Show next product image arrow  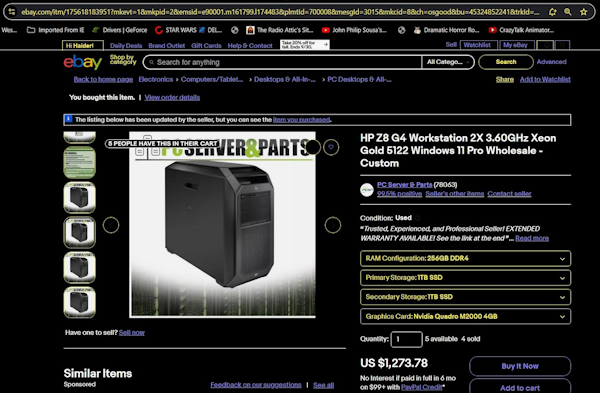coord(333,225)
